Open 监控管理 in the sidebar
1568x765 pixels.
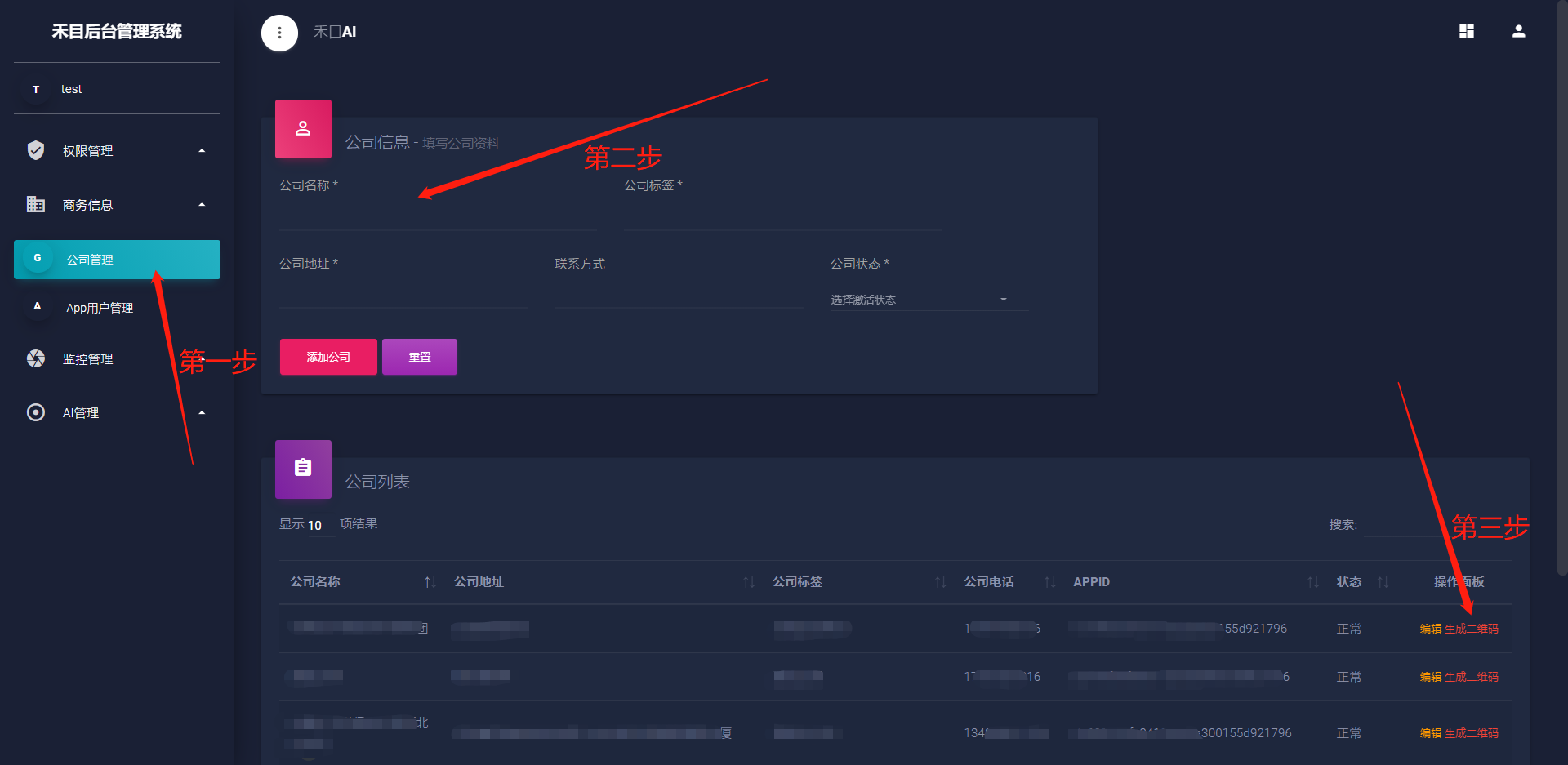tap(117, 358)
